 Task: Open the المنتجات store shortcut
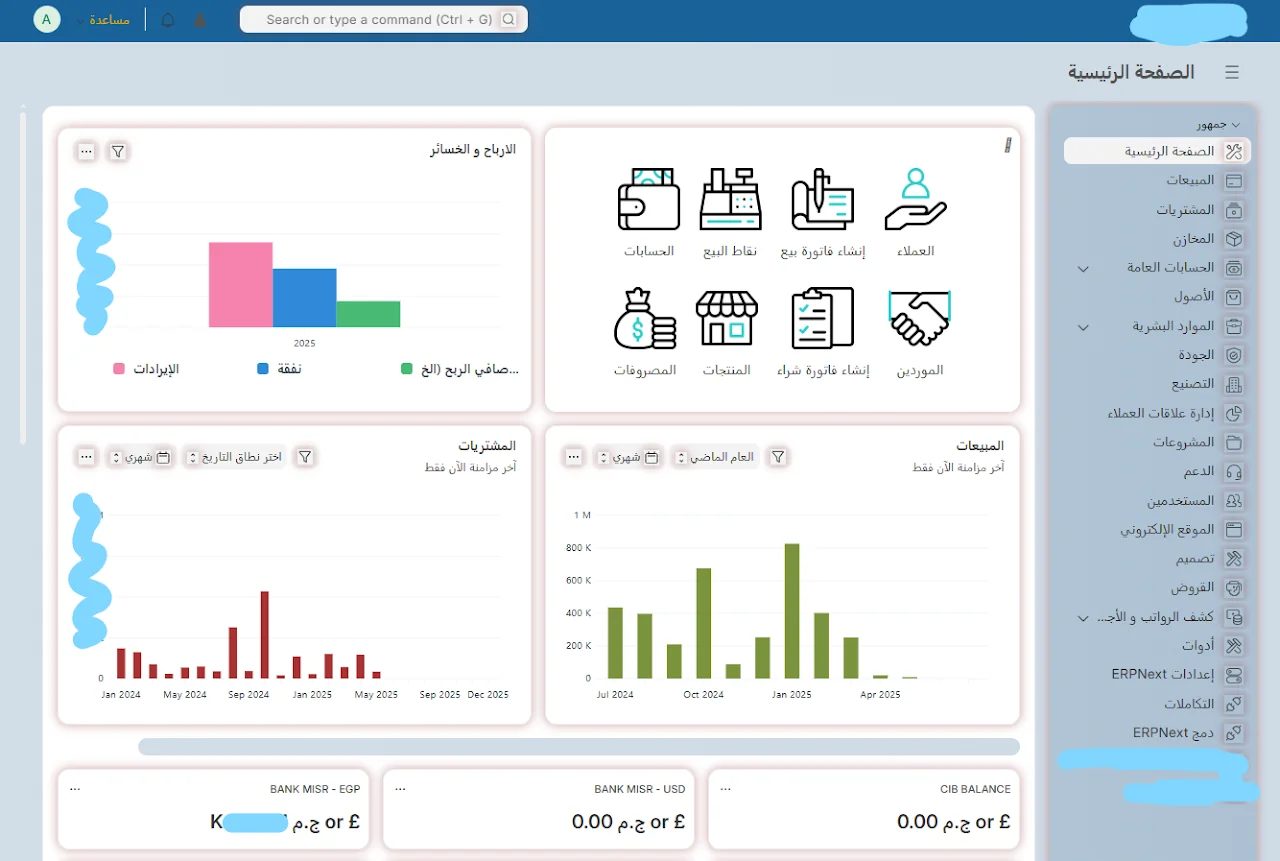[x=727, y=333]
